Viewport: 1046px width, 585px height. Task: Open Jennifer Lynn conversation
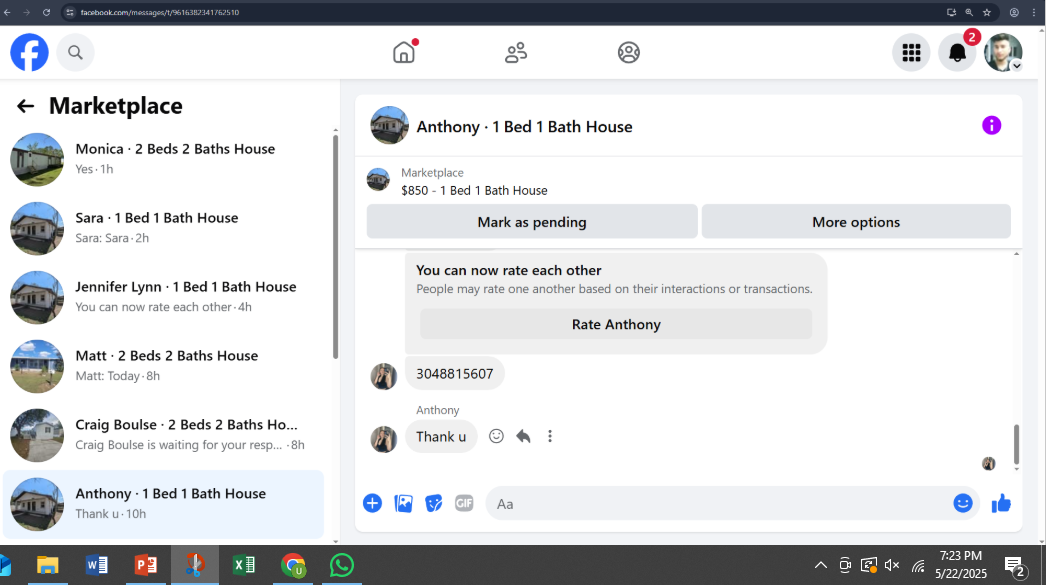click(163, 297)
